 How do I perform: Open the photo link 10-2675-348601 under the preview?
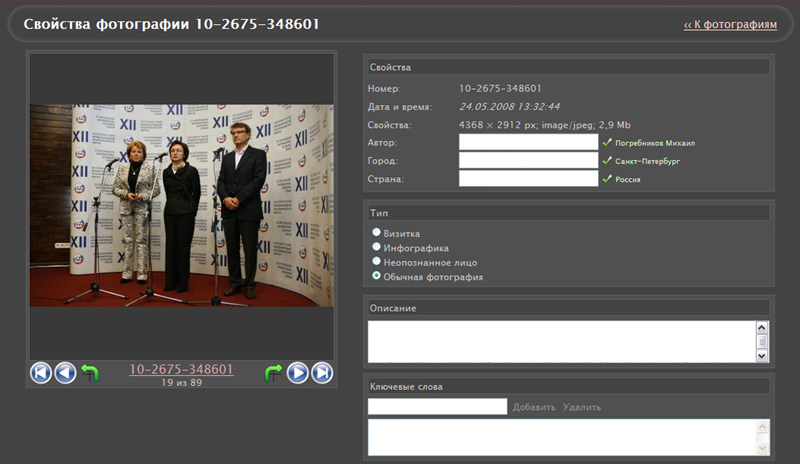[x=181, y=369]
